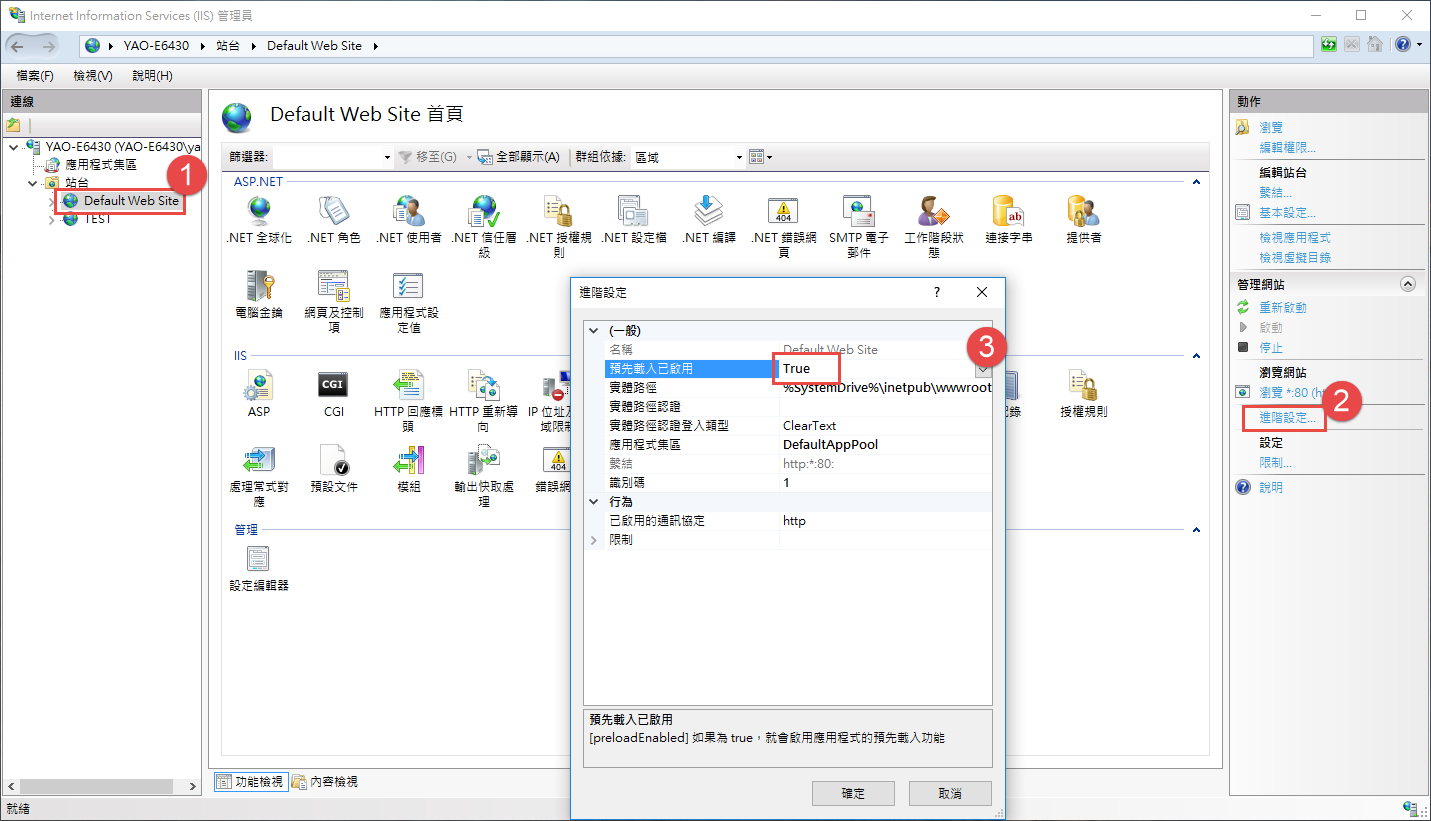Open the CGI feature icon
The height and width of the screenshot is (821, 1431).
coord(334,394)
